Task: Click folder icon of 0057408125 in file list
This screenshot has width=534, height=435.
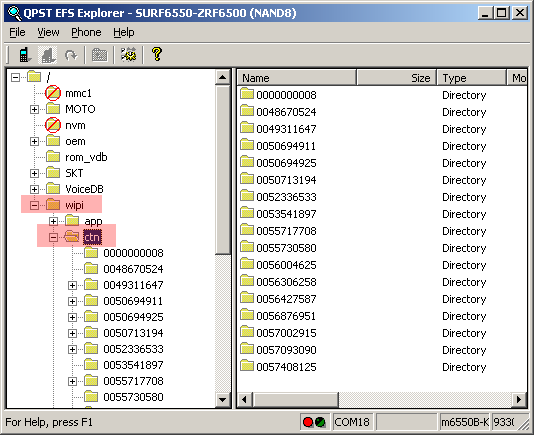Action: coord(247,366)
